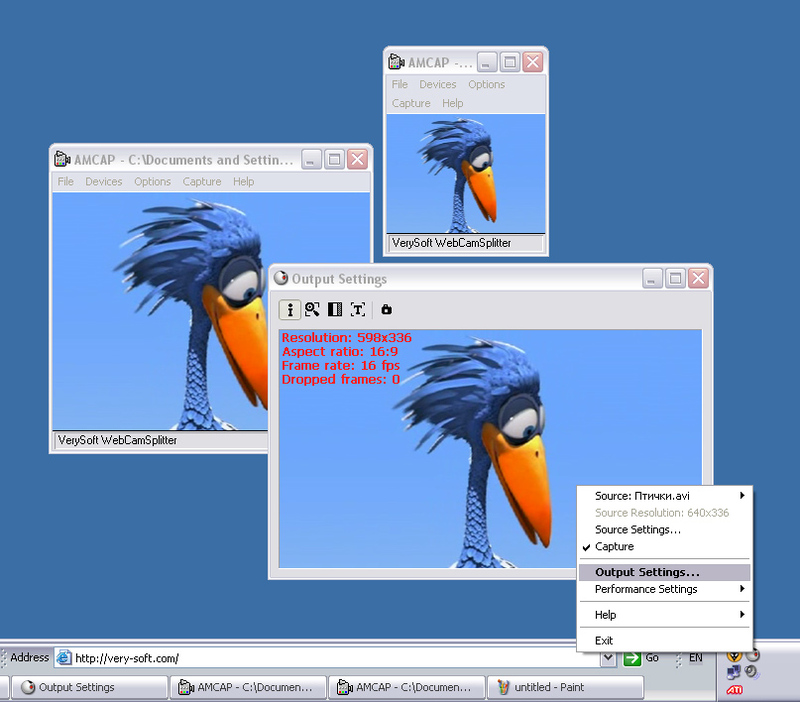The height and width of the screenshot is (702, 800).
Task: Toggle the info overlay toolbar button
Action: point(290,309)
